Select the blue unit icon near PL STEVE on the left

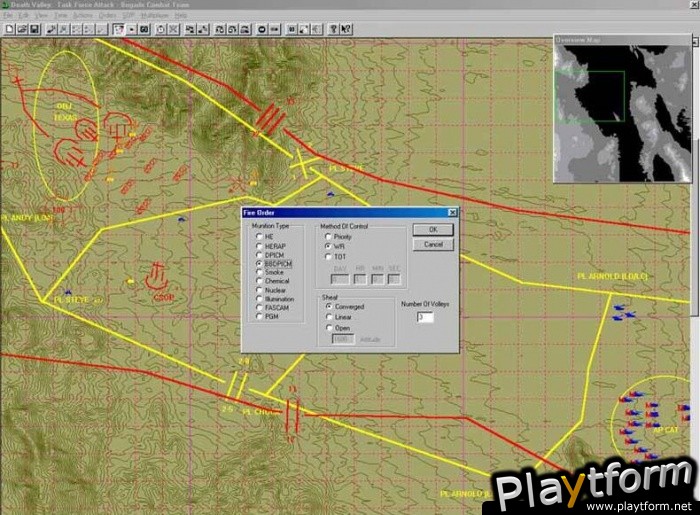click(68, 292)
